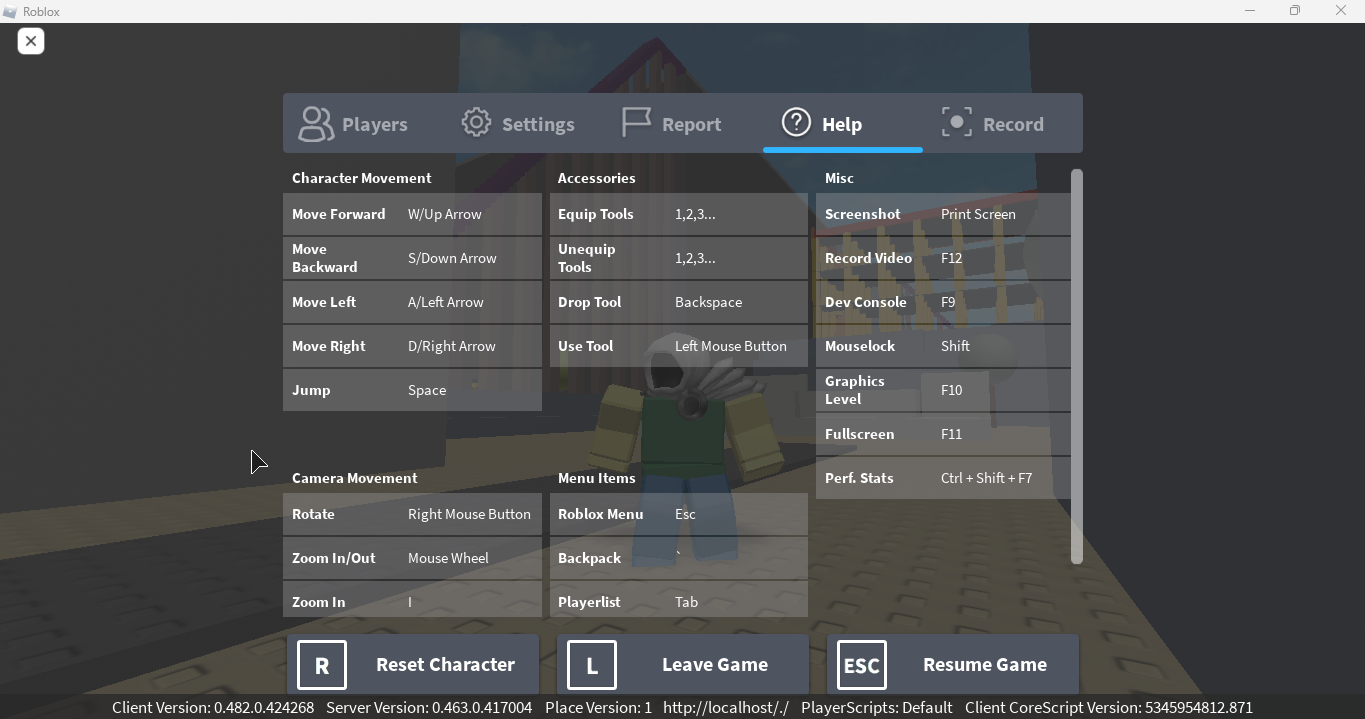This screenshot has width=1365, height=719.
Task: Open the Players tab
Action: click(363, 123)
